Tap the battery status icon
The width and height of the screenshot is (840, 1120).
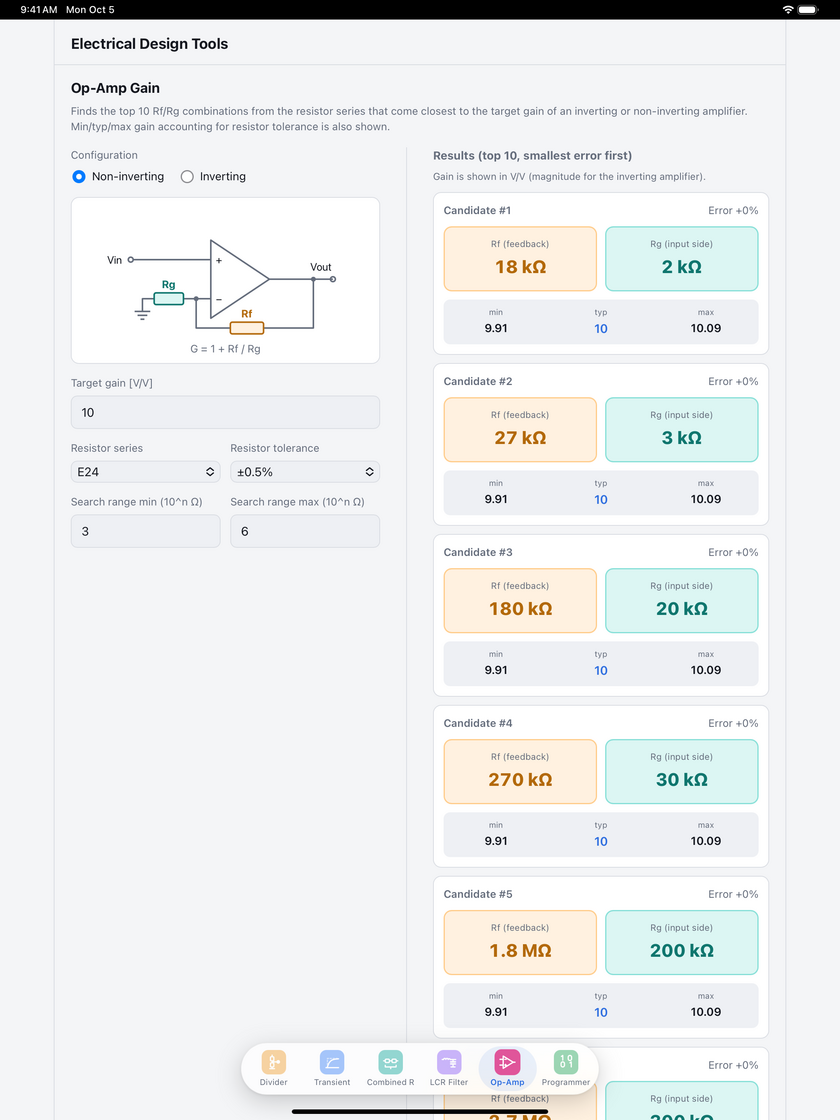point(808,9)
